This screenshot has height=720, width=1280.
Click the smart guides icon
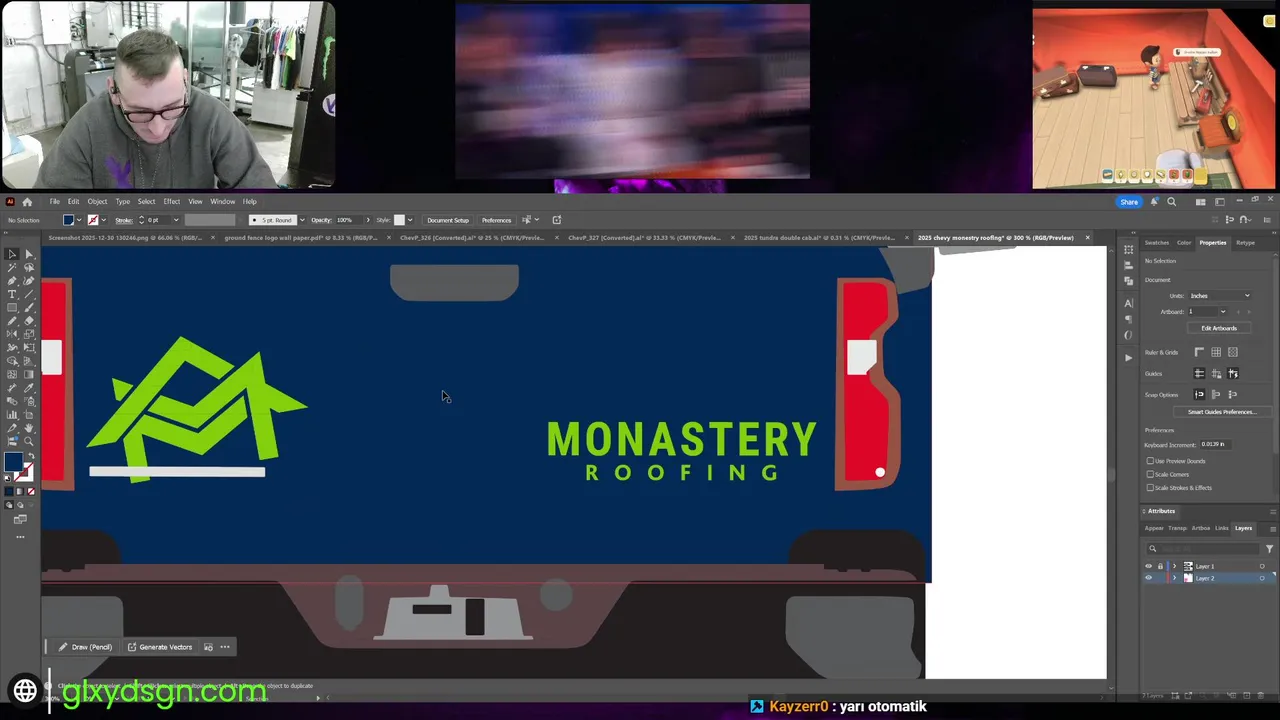point(1233,374)
